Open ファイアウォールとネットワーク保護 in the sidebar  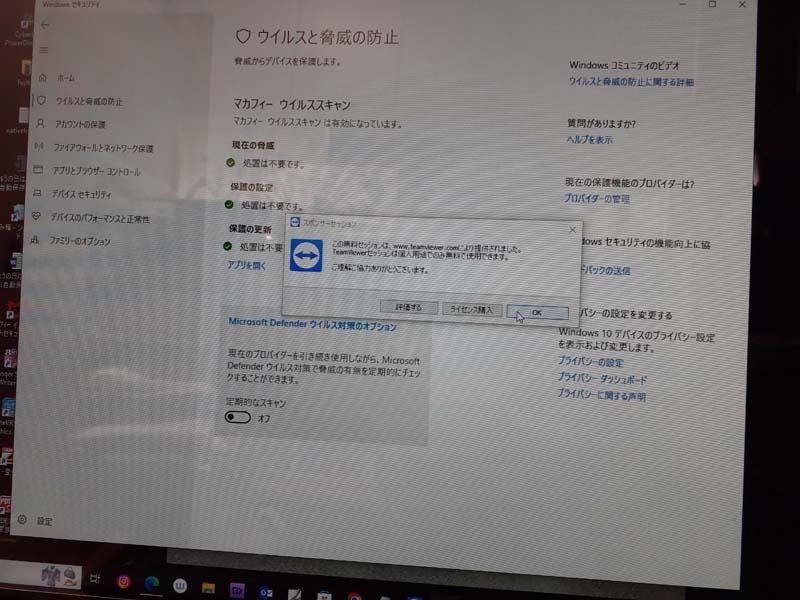pos(94,147)
